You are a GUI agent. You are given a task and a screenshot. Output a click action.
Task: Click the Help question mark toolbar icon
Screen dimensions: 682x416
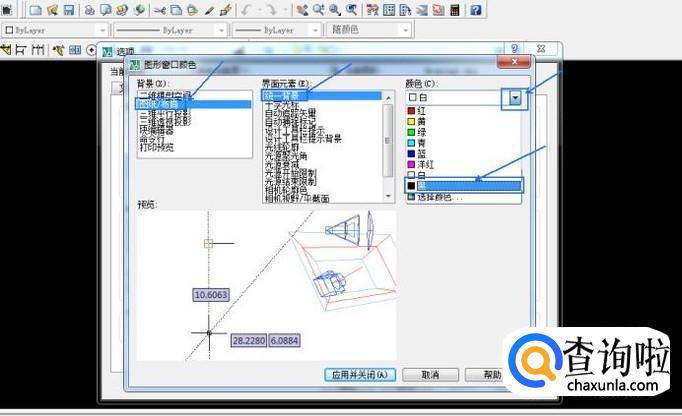pyautogui.click(x=476, y=10)
